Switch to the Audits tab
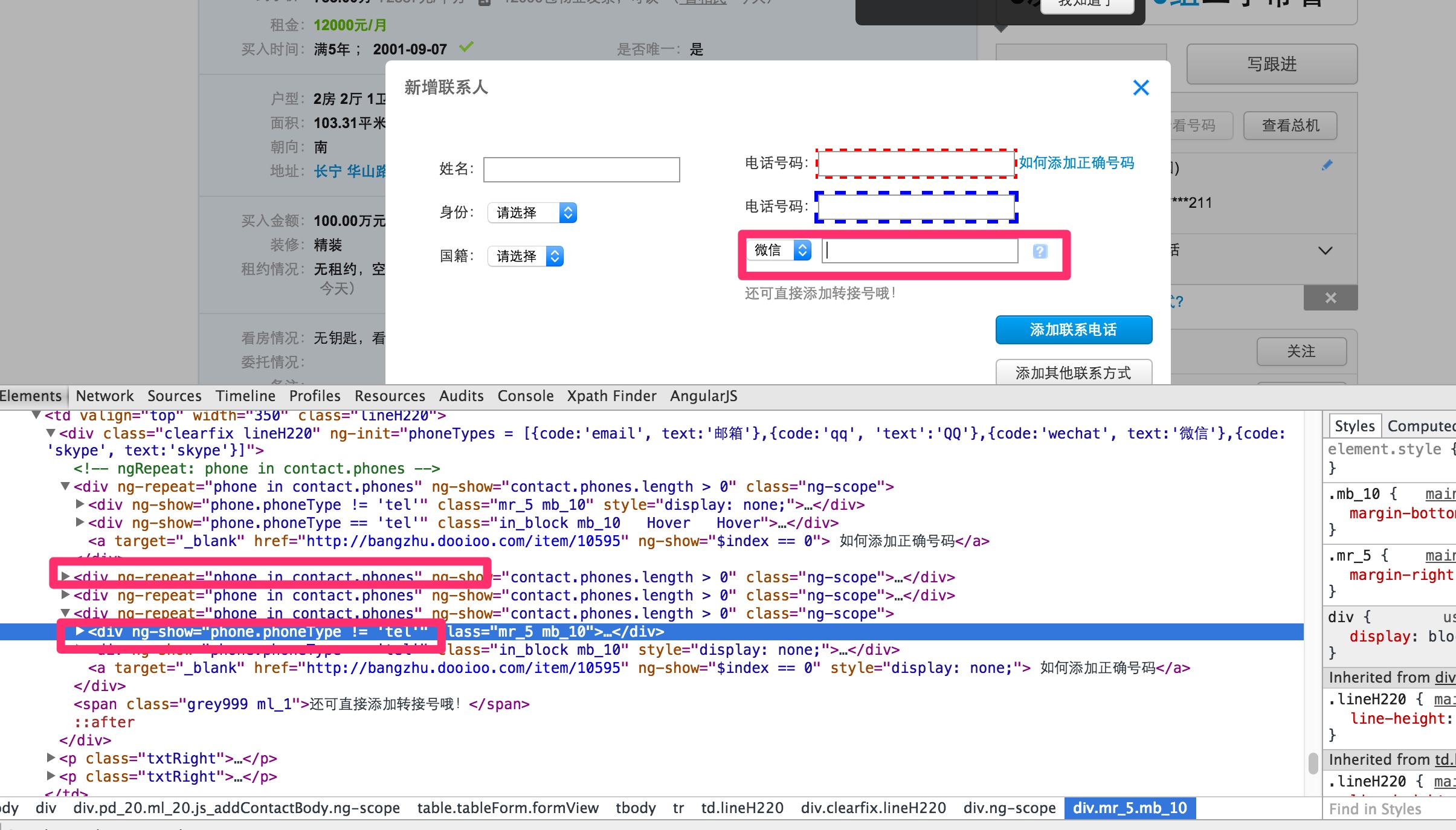This screenshot has width=1456, height=830. click(x=462, y=396)
